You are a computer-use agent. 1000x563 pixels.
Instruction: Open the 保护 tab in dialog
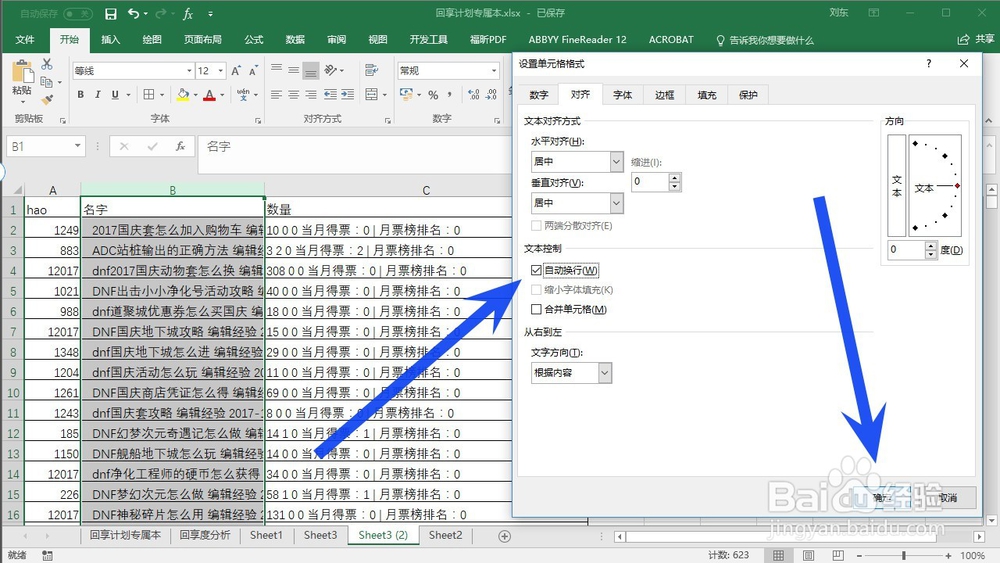pyautogui.click(x=748, y=95)
